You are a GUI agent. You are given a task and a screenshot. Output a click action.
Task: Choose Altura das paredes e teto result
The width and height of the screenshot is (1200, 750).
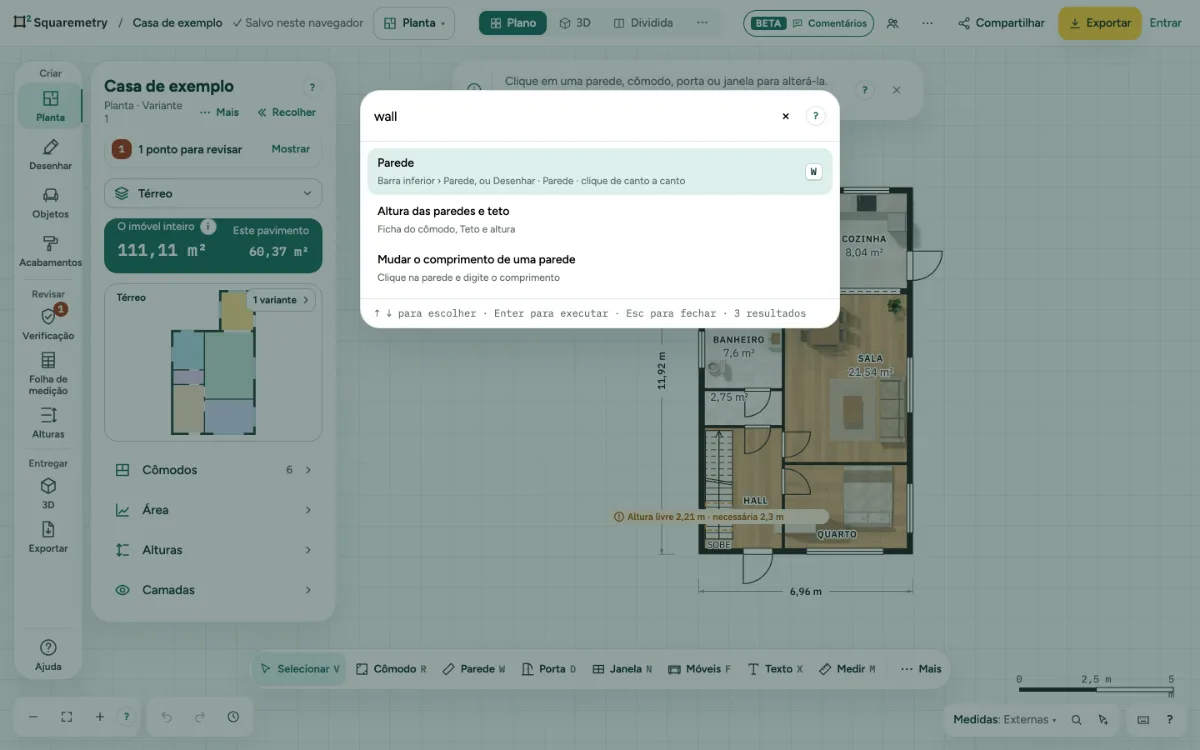pyautogui.click(x=600, y=220)
